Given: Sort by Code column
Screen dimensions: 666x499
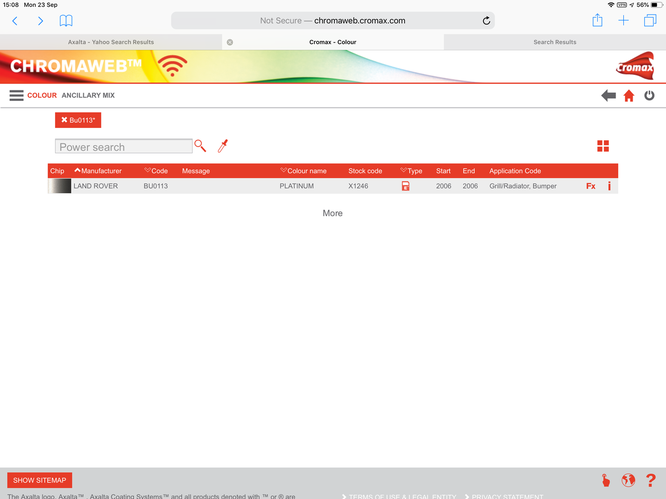Looking at the screenshot, I should (x=156, y=171).
